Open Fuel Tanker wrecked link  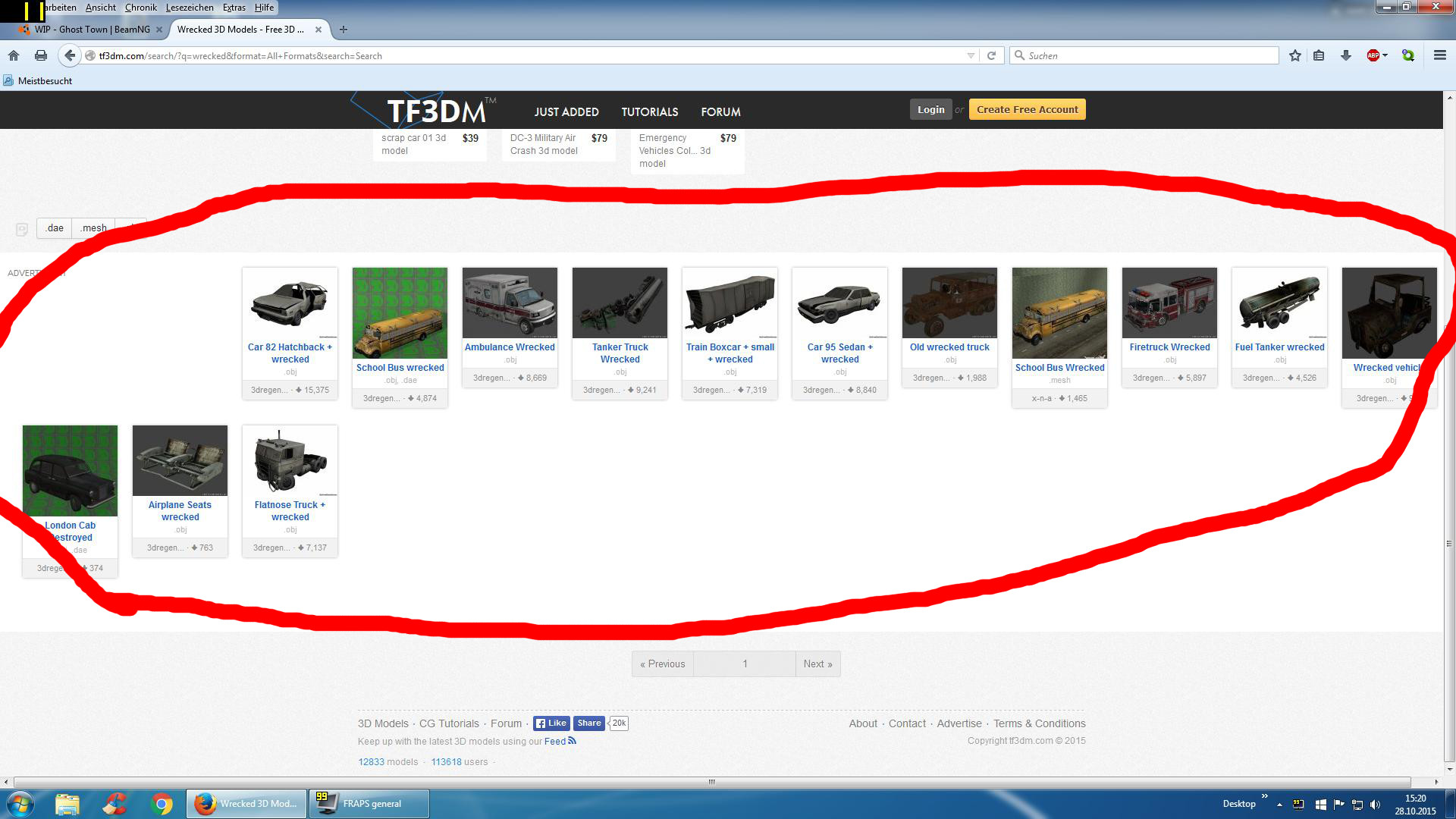coord(1279,347)
